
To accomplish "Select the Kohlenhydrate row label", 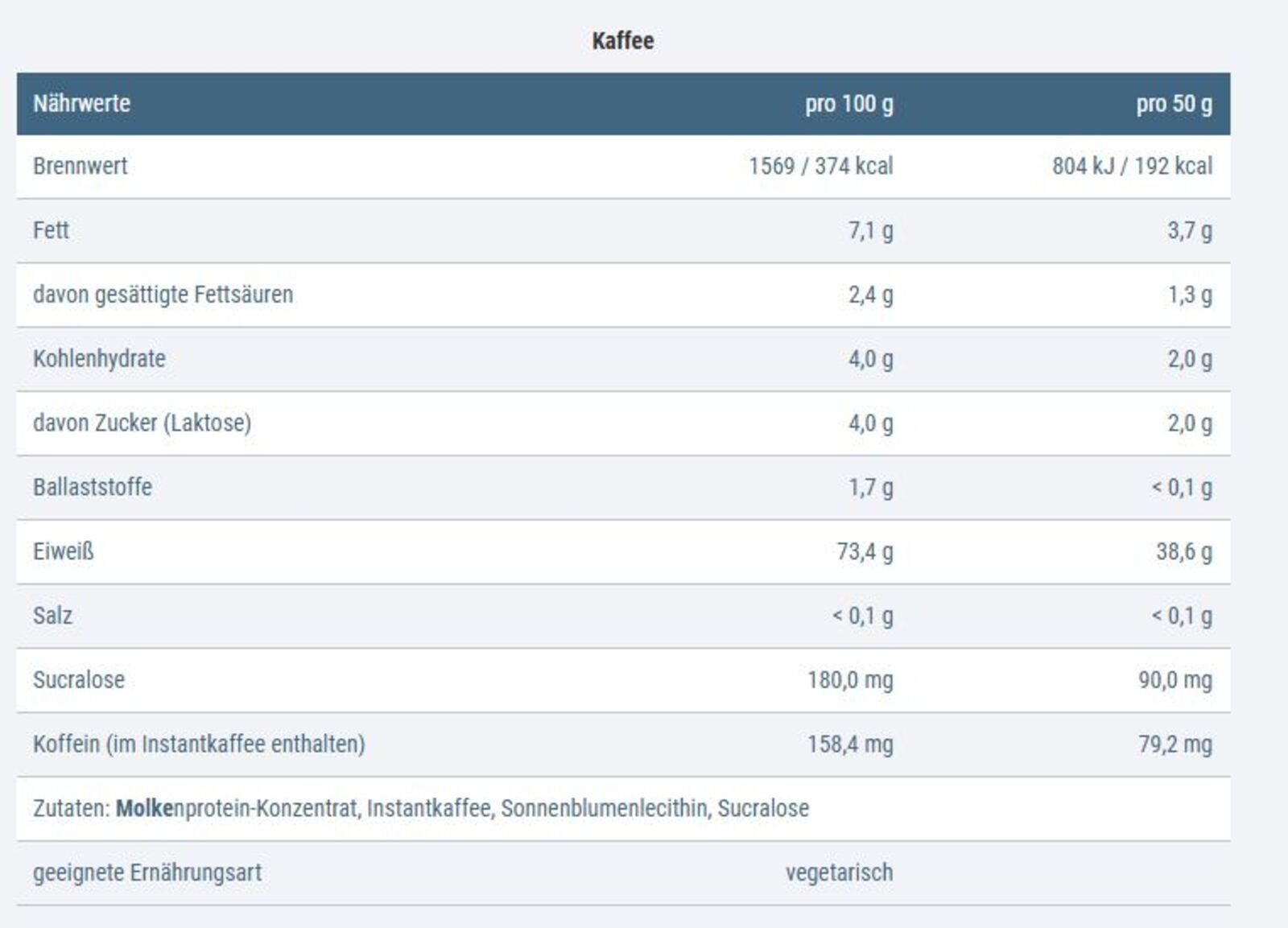I will 99,359.
